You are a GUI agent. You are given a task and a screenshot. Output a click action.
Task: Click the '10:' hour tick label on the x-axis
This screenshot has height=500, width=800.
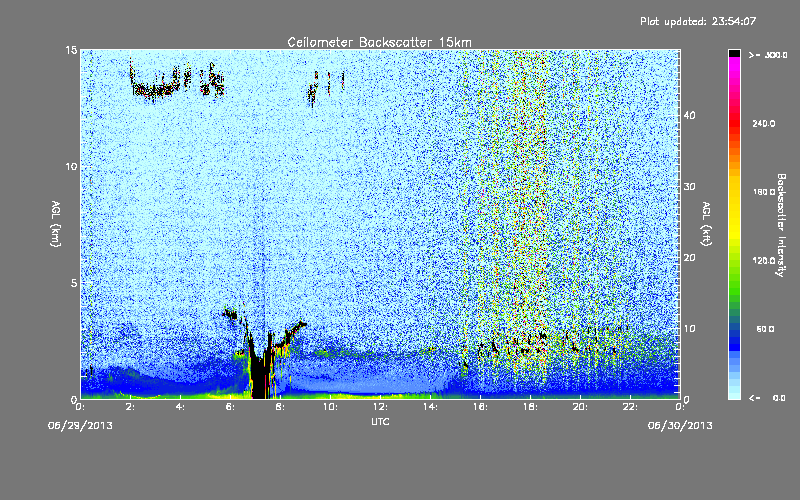click(330, 407)
